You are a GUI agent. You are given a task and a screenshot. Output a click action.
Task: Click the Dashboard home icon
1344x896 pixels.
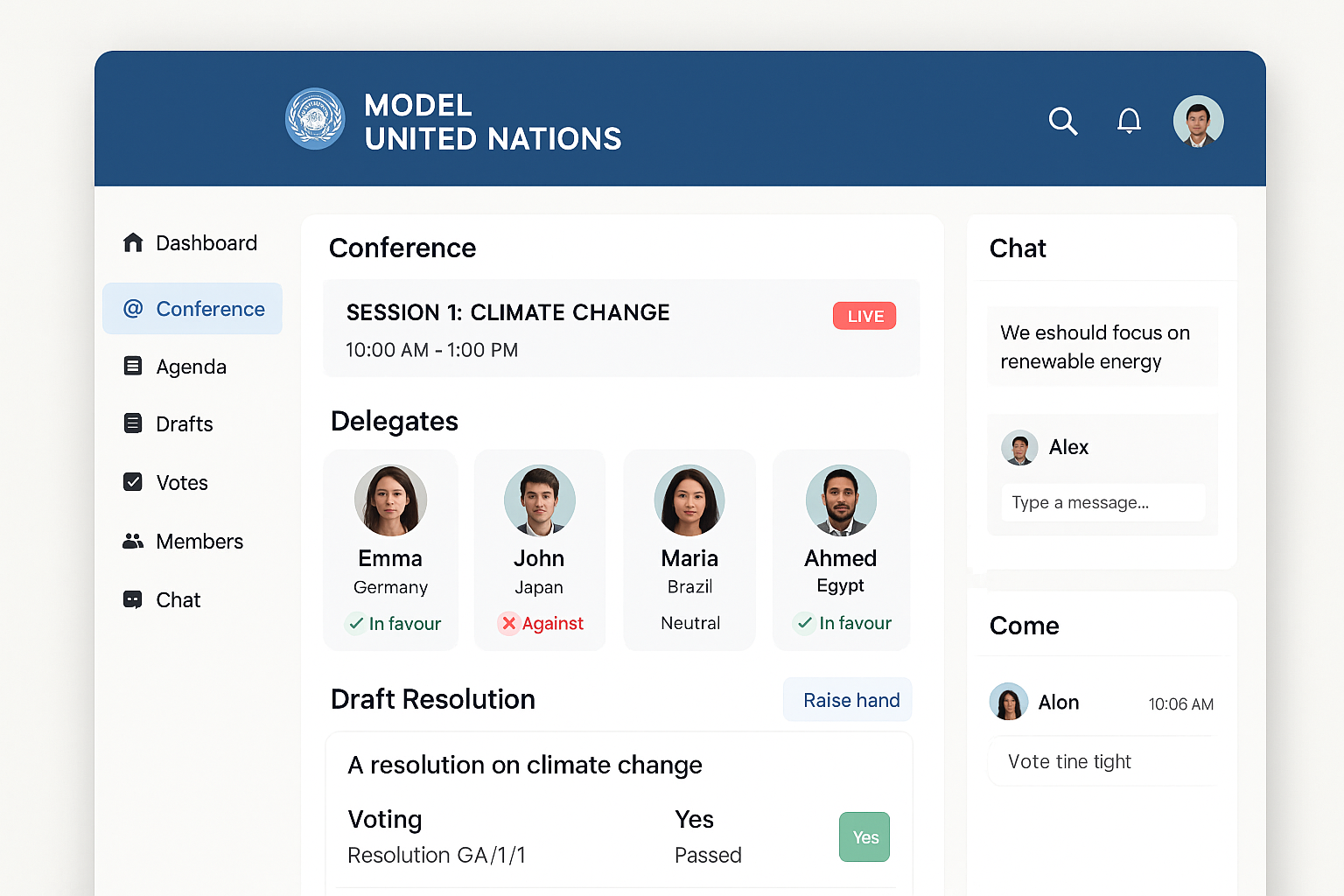click(x=133, y=242)
